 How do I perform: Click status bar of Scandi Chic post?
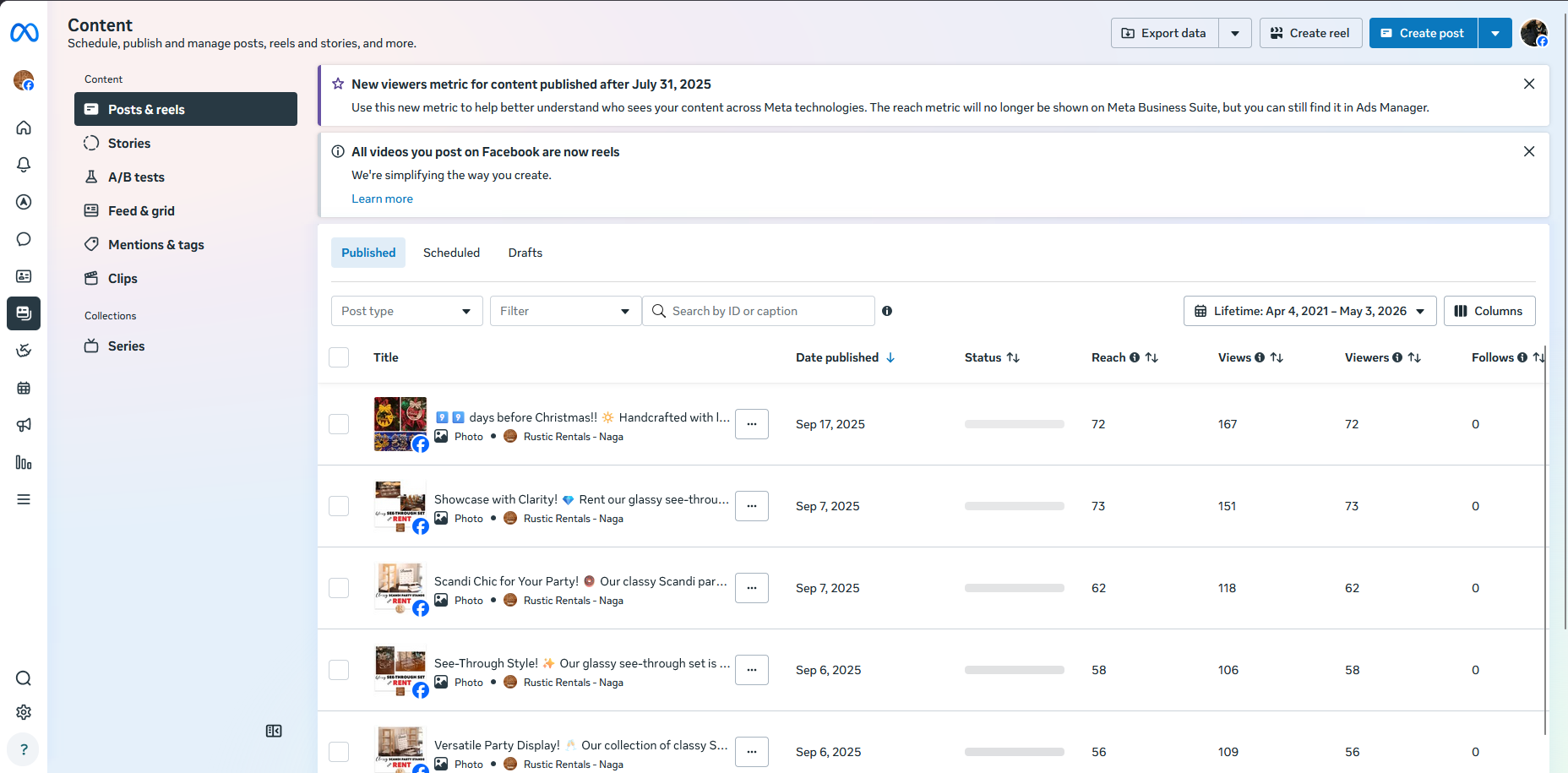(1015, 588)
